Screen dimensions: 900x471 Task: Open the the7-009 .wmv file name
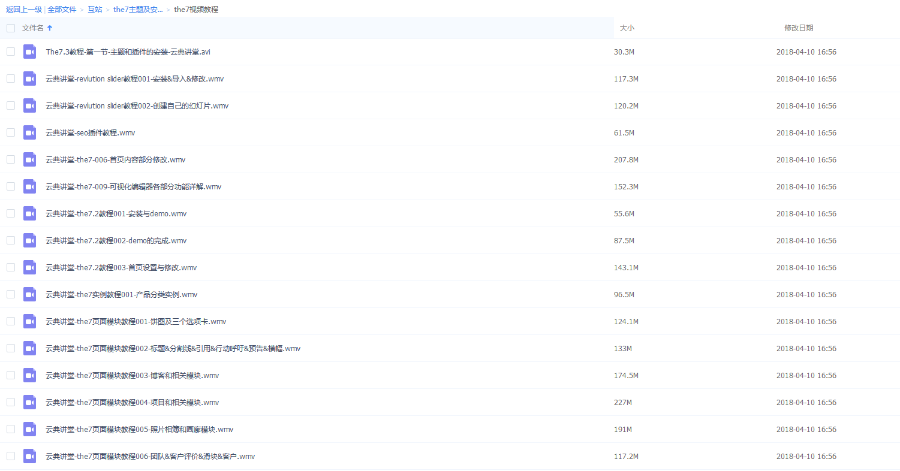[x=134, y=186]
